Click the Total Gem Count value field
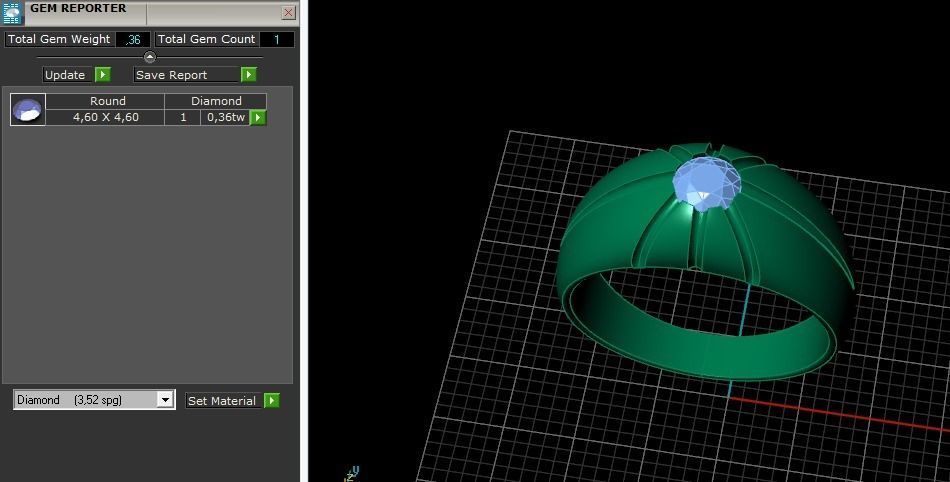 (276, 39)
